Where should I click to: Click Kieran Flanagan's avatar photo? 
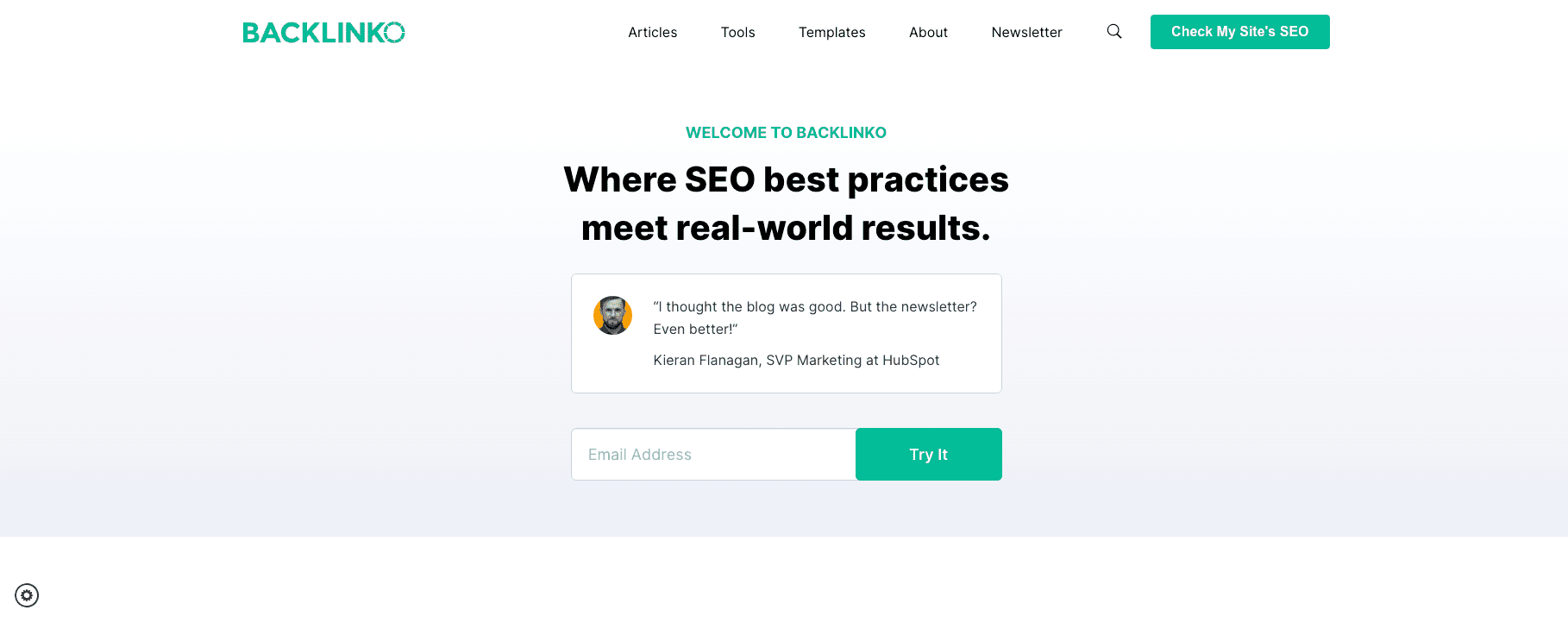(612, 316)
